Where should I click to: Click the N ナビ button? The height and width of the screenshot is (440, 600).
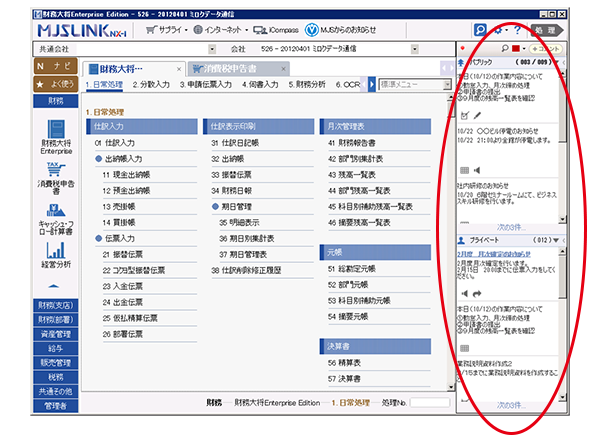coord(55,66)
